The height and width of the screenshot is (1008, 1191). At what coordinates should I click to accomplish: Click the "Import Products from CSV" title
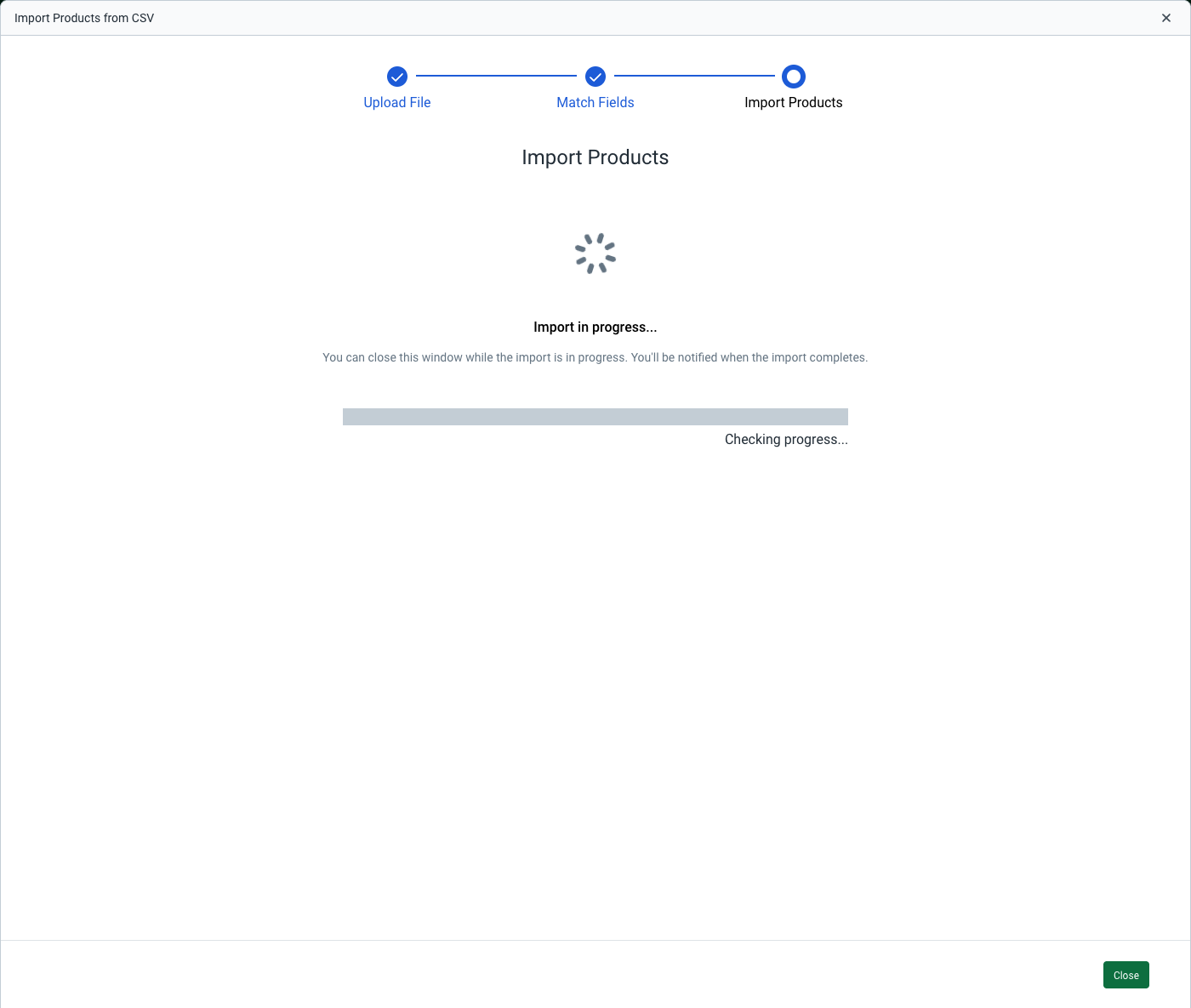[x=84, y=18]
